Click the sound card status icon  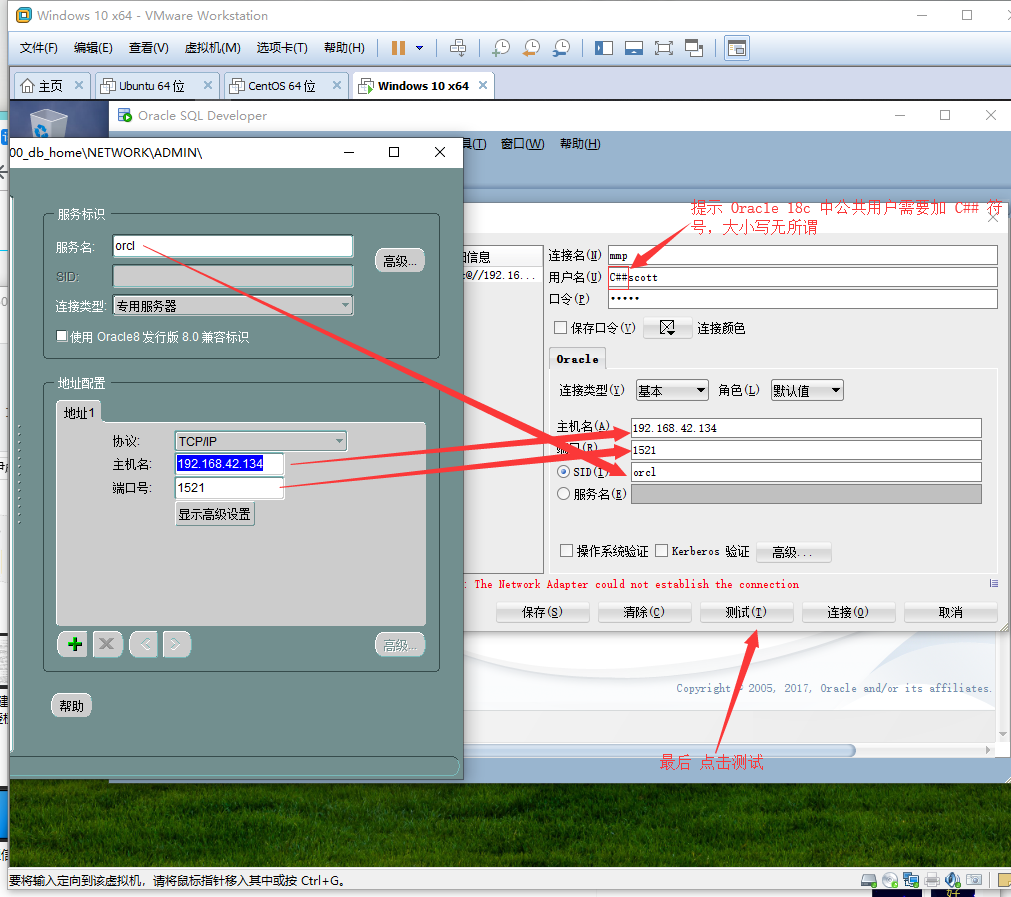tap(952, 880)
